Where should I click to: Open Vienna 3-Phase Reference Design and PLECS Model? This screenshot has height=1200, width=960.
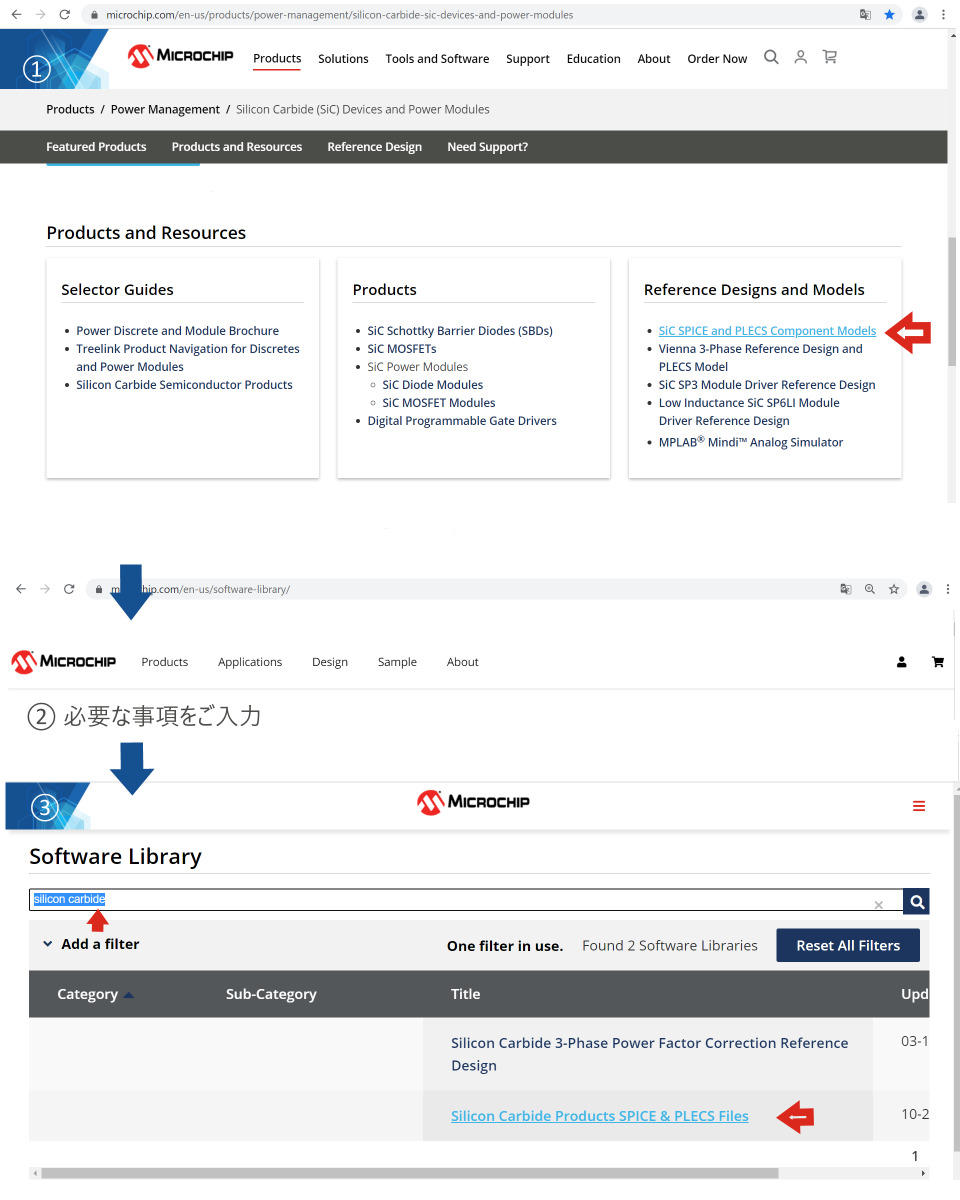pyautogui.click(x=760, y=358)
